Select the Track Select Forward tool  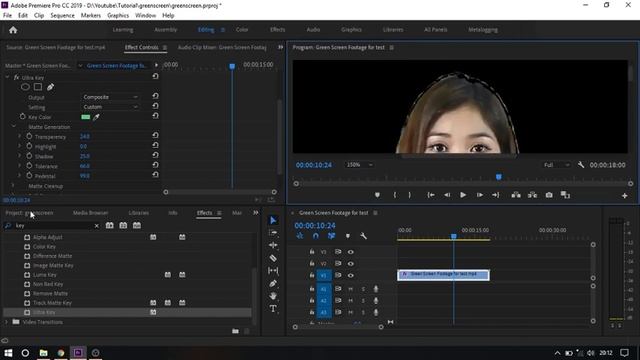pos(273,233)
